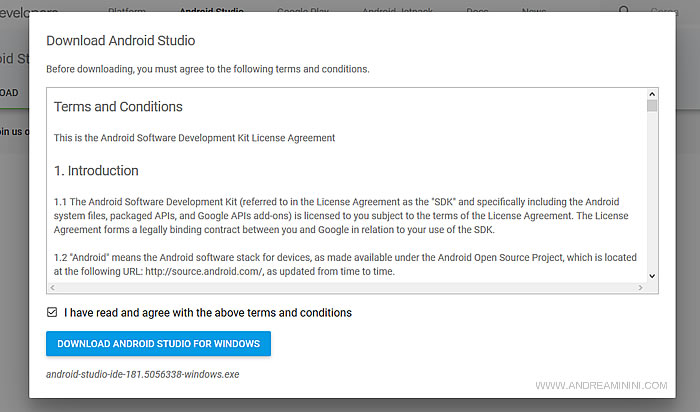Click the file name android-studio-ide-181.5056338-windows.exe

point(142,374)
